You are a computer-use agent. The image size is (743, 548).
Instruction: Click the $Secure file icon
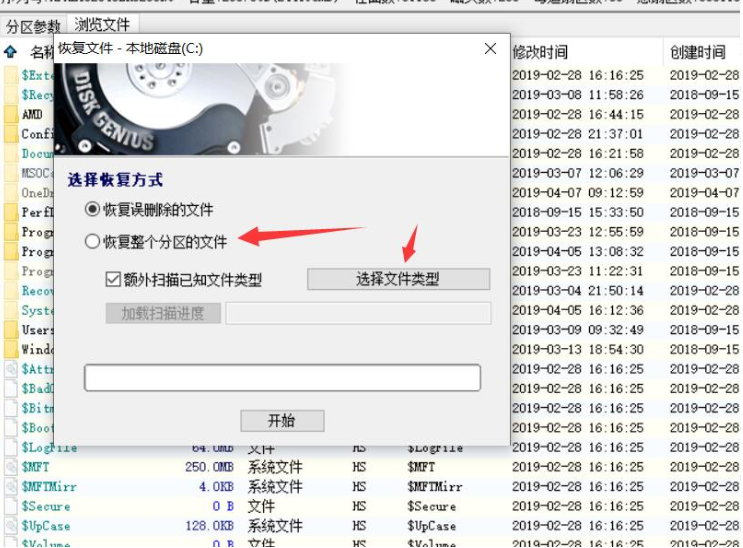tap(11, 506)
